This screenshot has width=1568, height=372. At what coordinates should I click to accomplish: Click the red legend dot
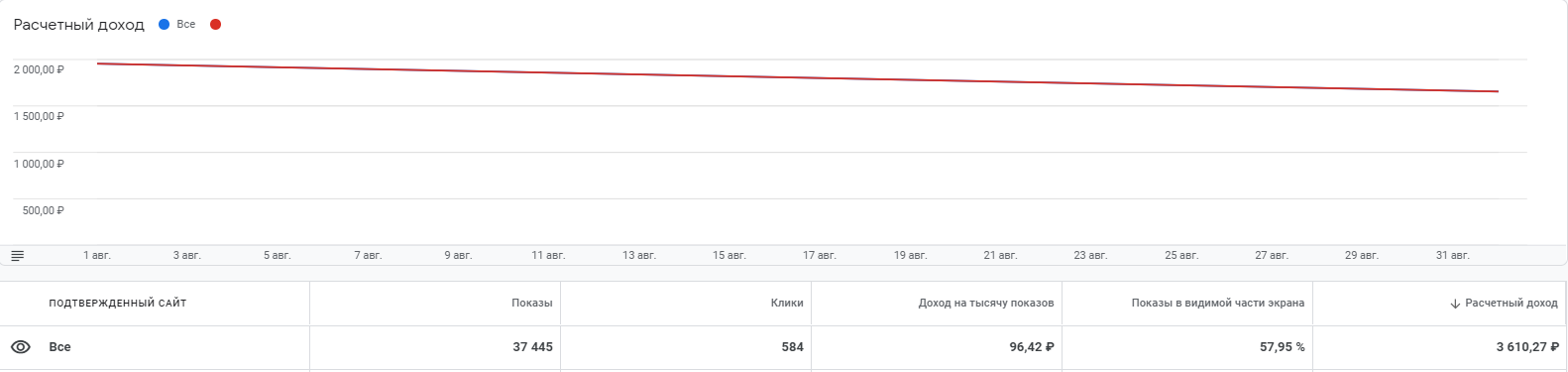[215, 25]
